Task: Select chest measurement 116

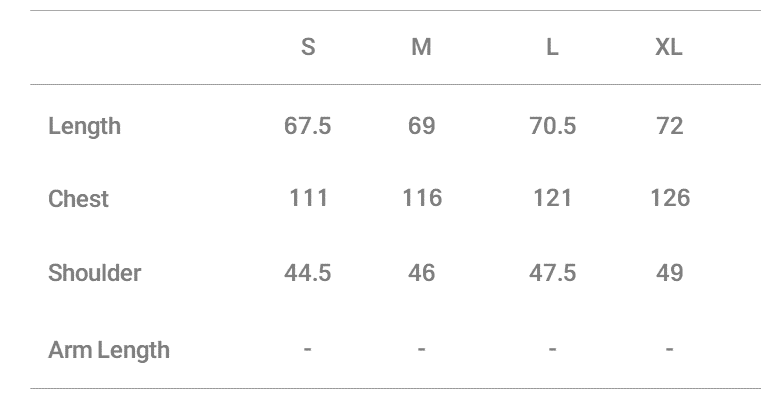Action: pos(421,198)
